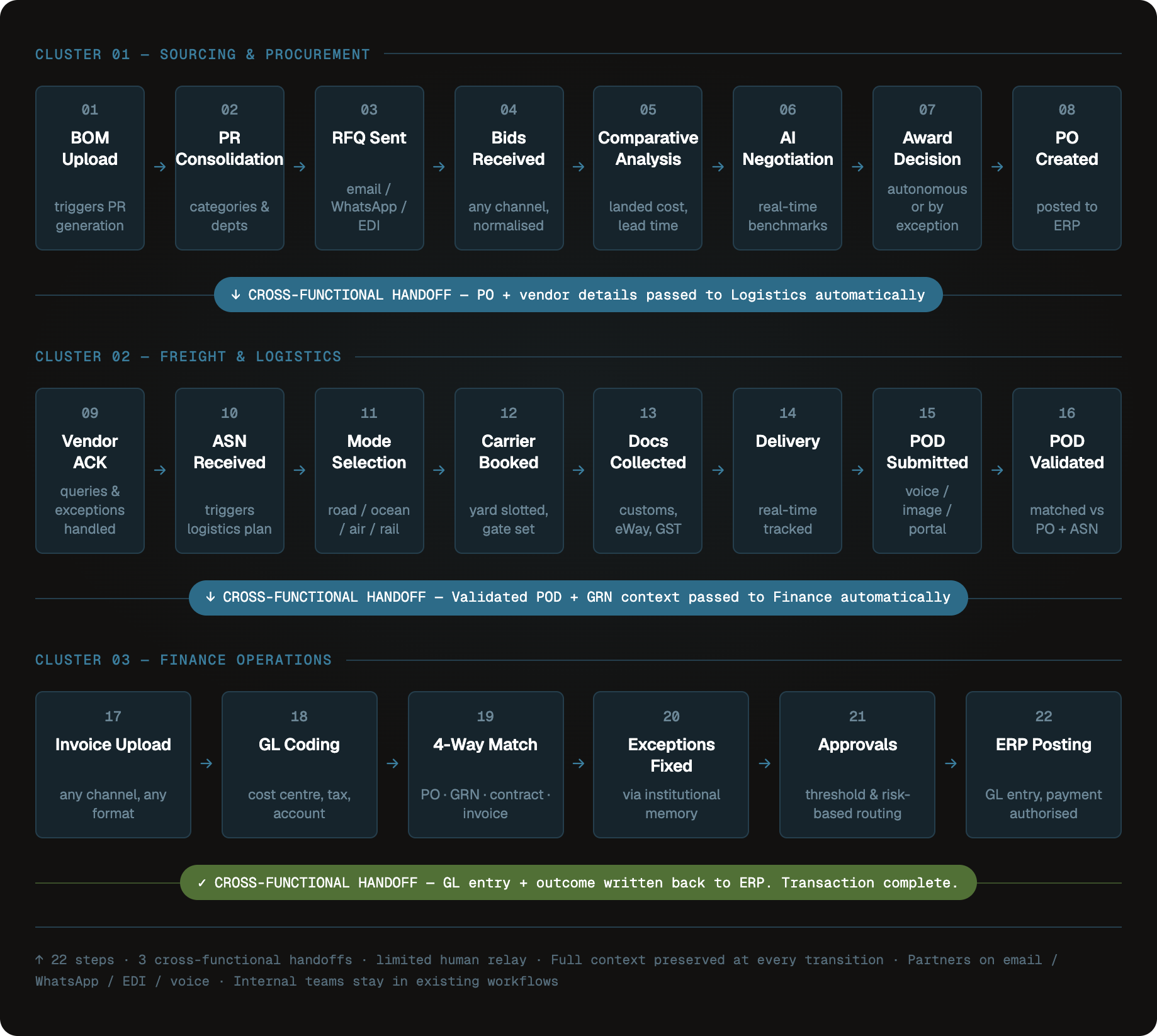Click the checkmark icon in the green banner
This screenshot has height=1036, width=1157.
pyautogui.click(x=201, y=883)
